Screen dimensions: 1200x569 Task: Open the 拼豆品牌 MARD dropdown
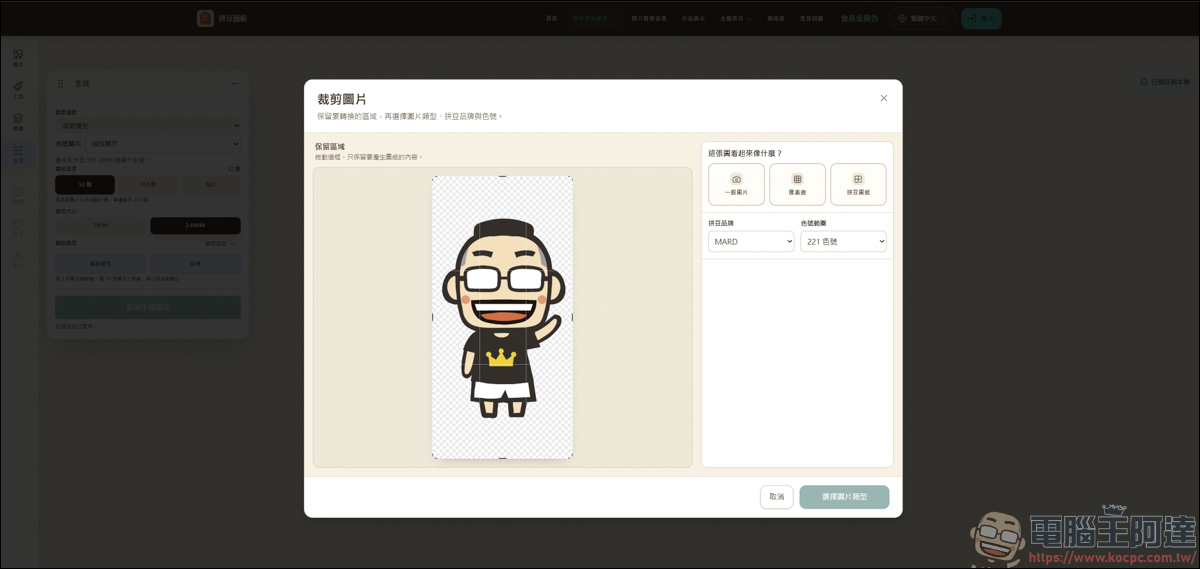click(x=751, y=241)
